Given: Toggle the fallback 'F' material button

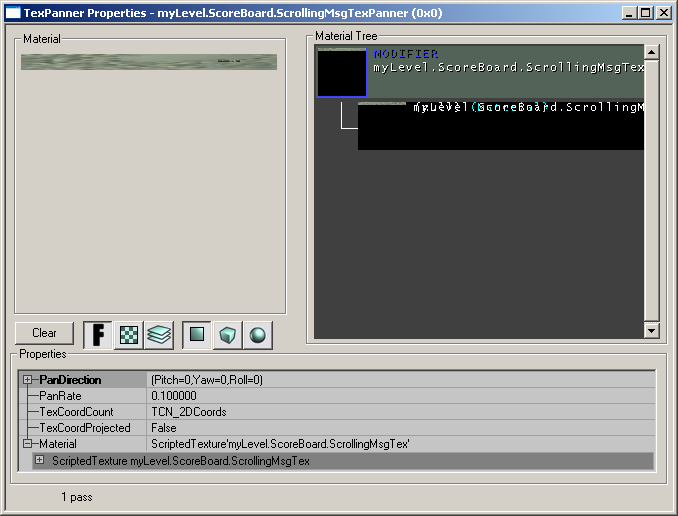Looking at the screenshot, I should click(98, 335).
